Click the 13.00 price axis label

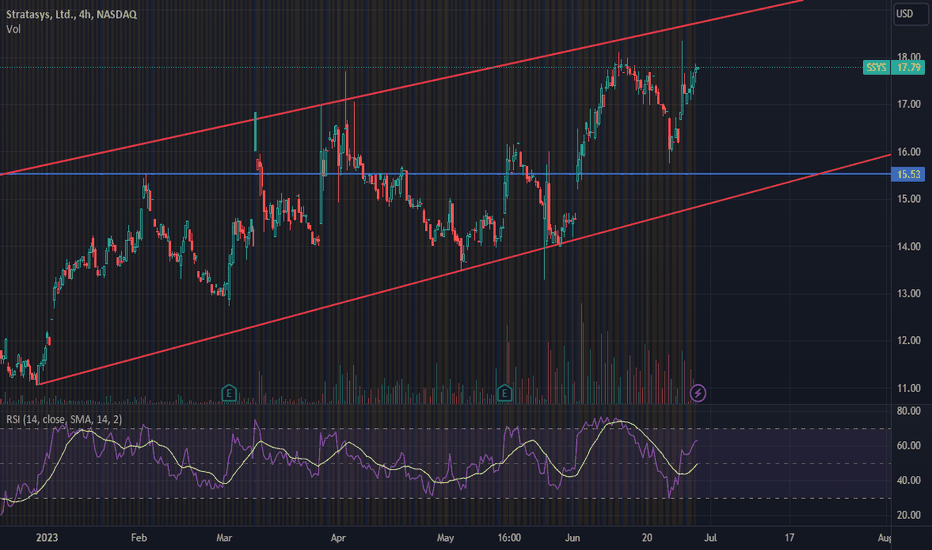909,293
